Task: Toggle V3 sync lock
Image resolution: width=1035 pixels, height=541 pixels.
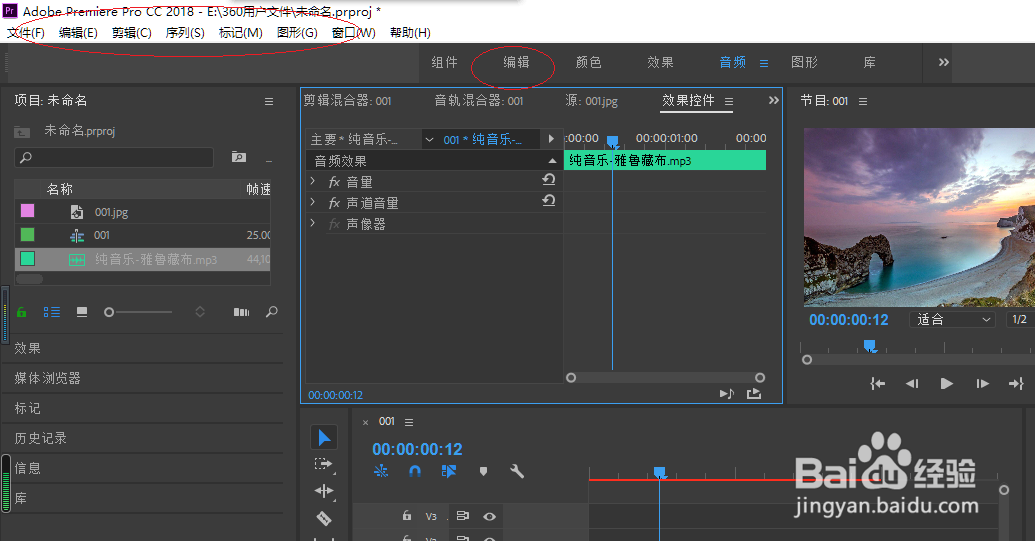Action: click(463, 517)
